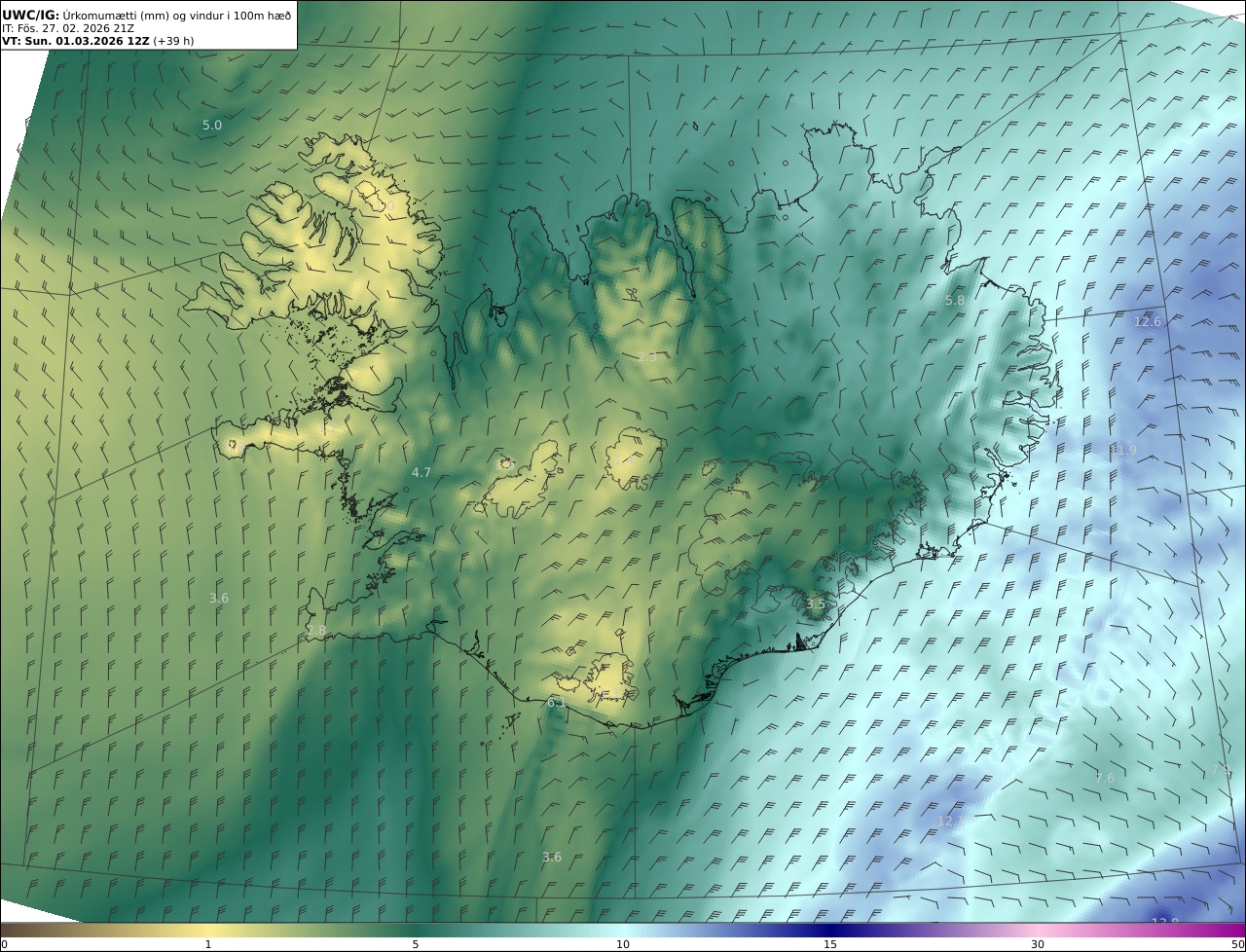Click the '4.7' value label on the map
The width and height of the screenshot is (1246, 952).
coord(421,472)
